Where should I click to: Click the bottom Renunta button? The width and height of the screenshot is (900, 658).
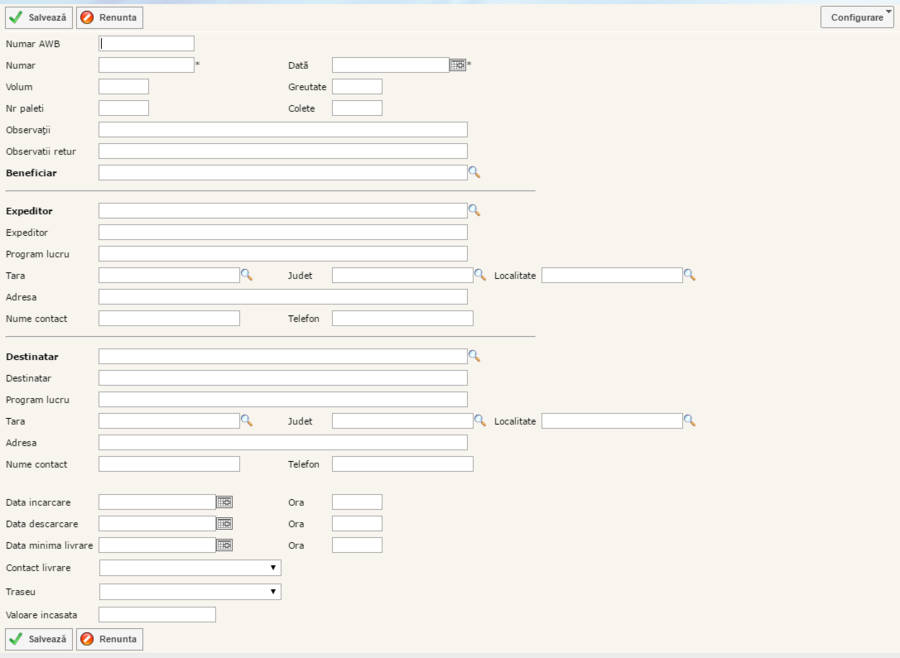[109, 639]
